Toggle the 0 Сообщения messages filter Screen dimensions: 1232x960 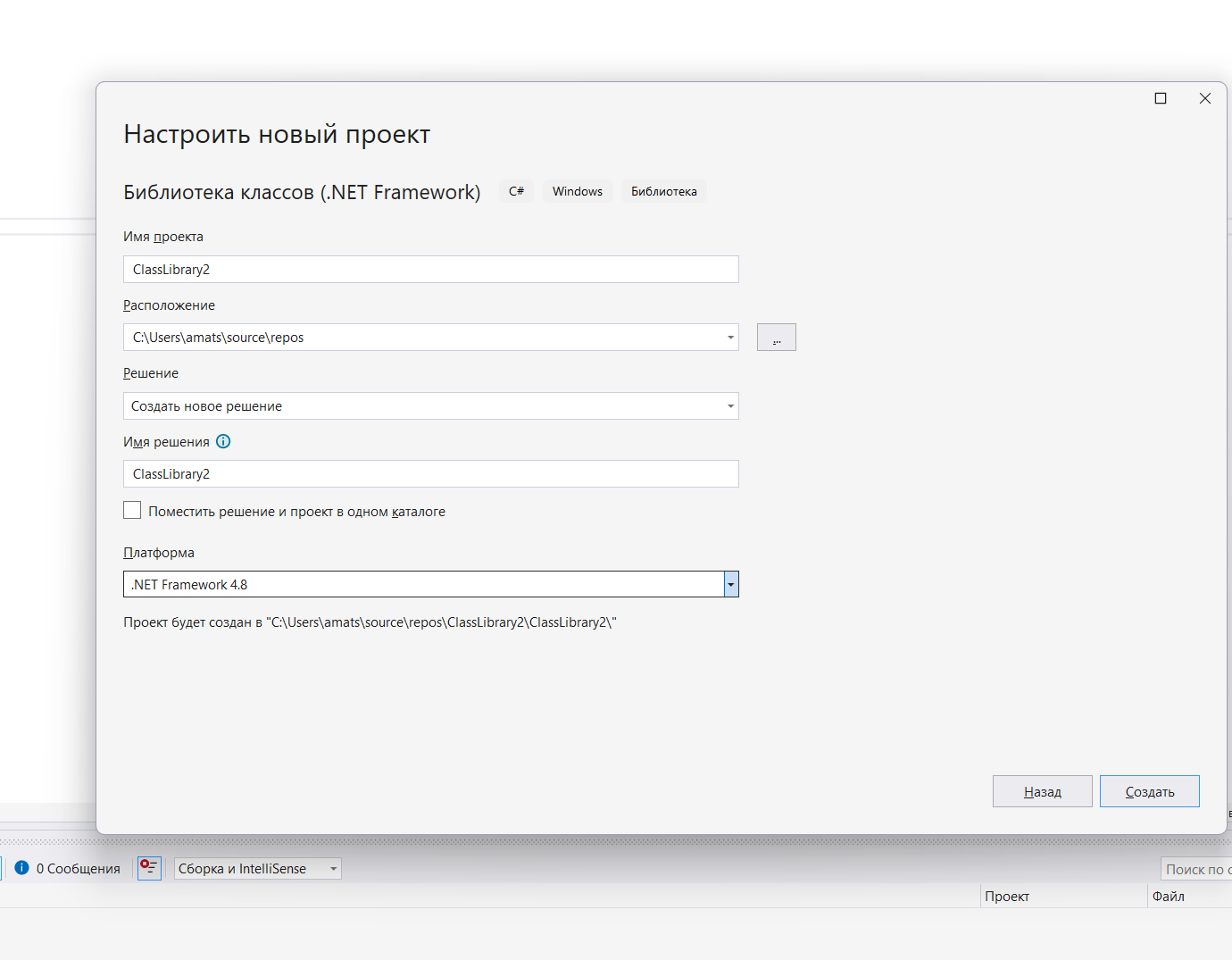coord(68,868)
